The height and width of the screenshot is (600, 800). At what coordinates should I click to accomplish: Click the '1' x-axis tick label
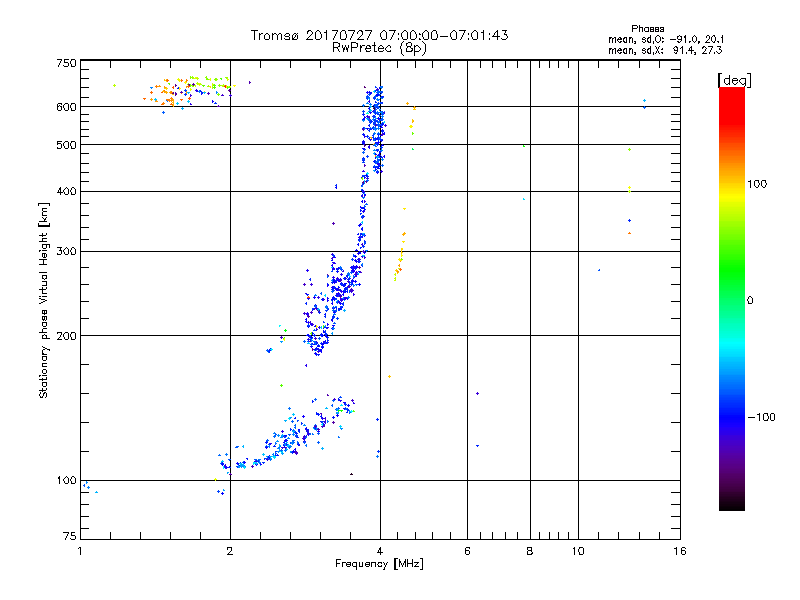pyautogui.click(x=80, y=551)
